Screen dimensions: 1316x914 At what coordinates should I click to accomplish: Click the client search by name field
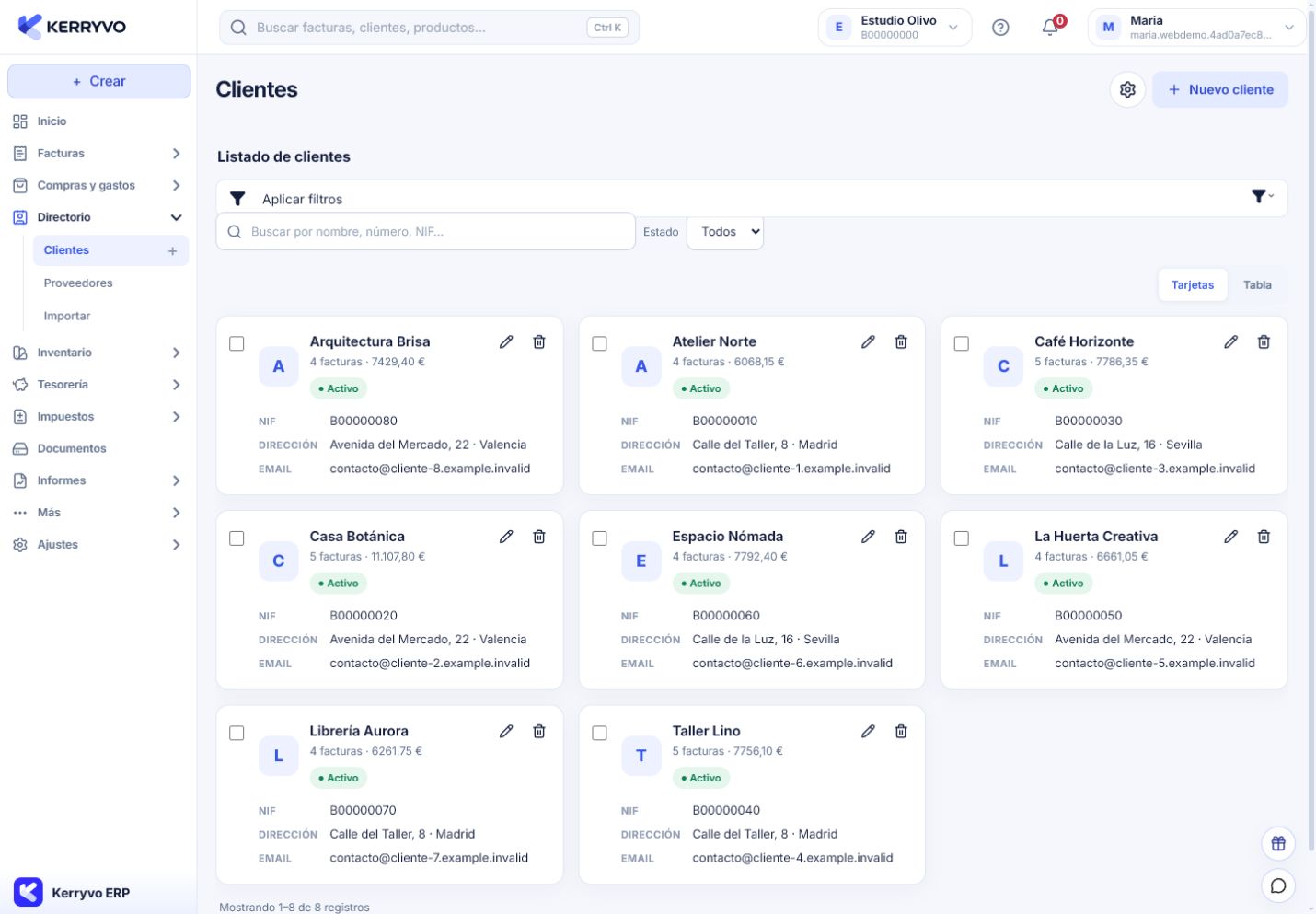tap(426, 231)
